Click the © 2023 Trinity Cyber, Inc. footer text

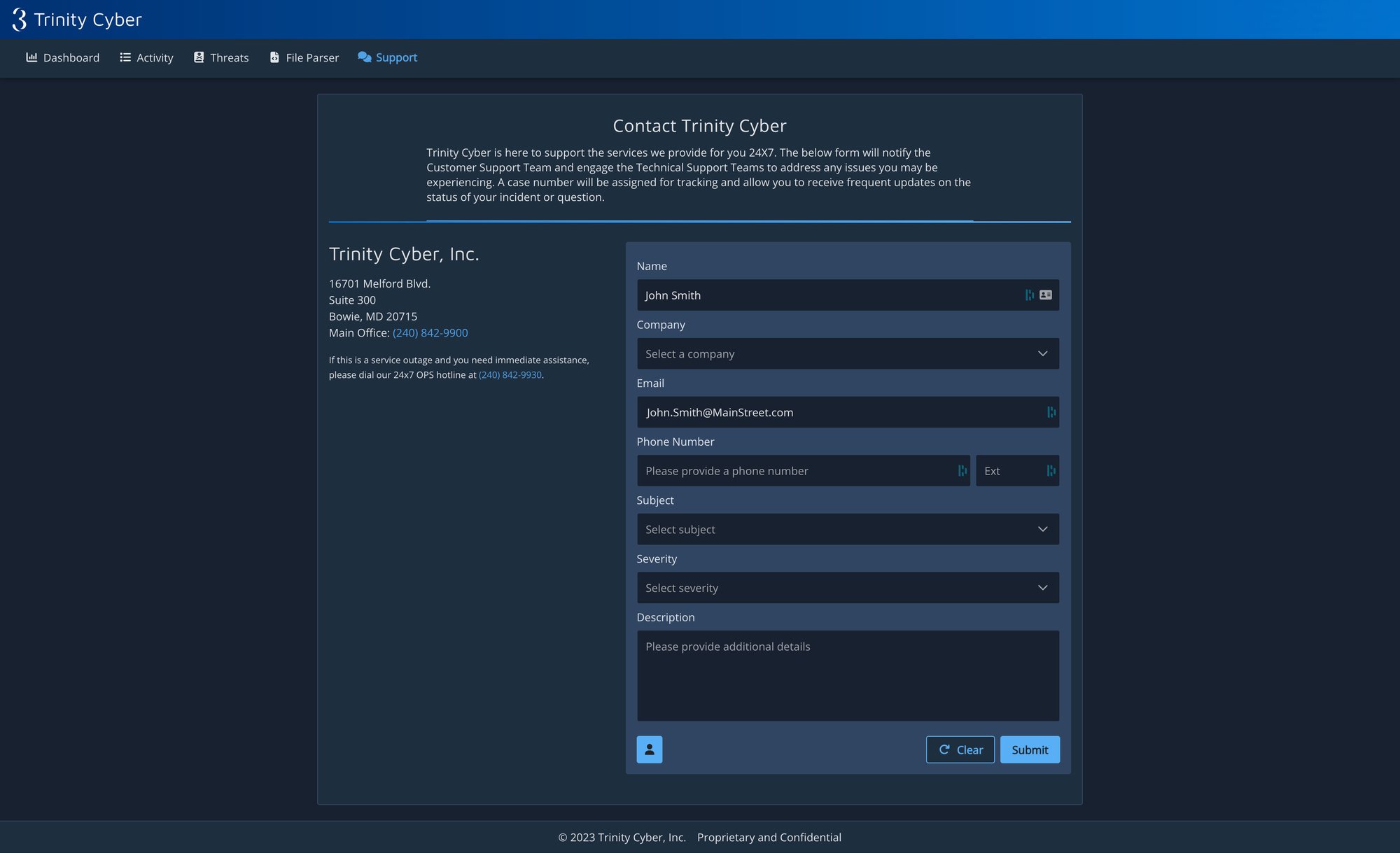tap(622, 838)
